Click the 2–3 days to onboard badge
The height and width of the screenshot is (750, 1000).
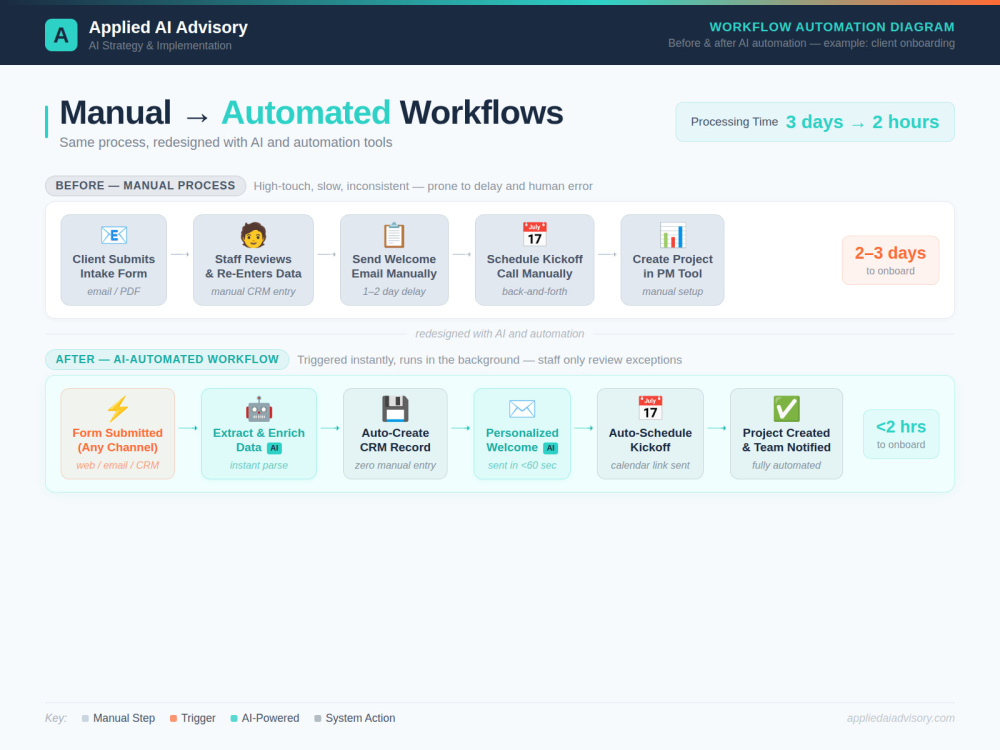click(x=890, y=260)
